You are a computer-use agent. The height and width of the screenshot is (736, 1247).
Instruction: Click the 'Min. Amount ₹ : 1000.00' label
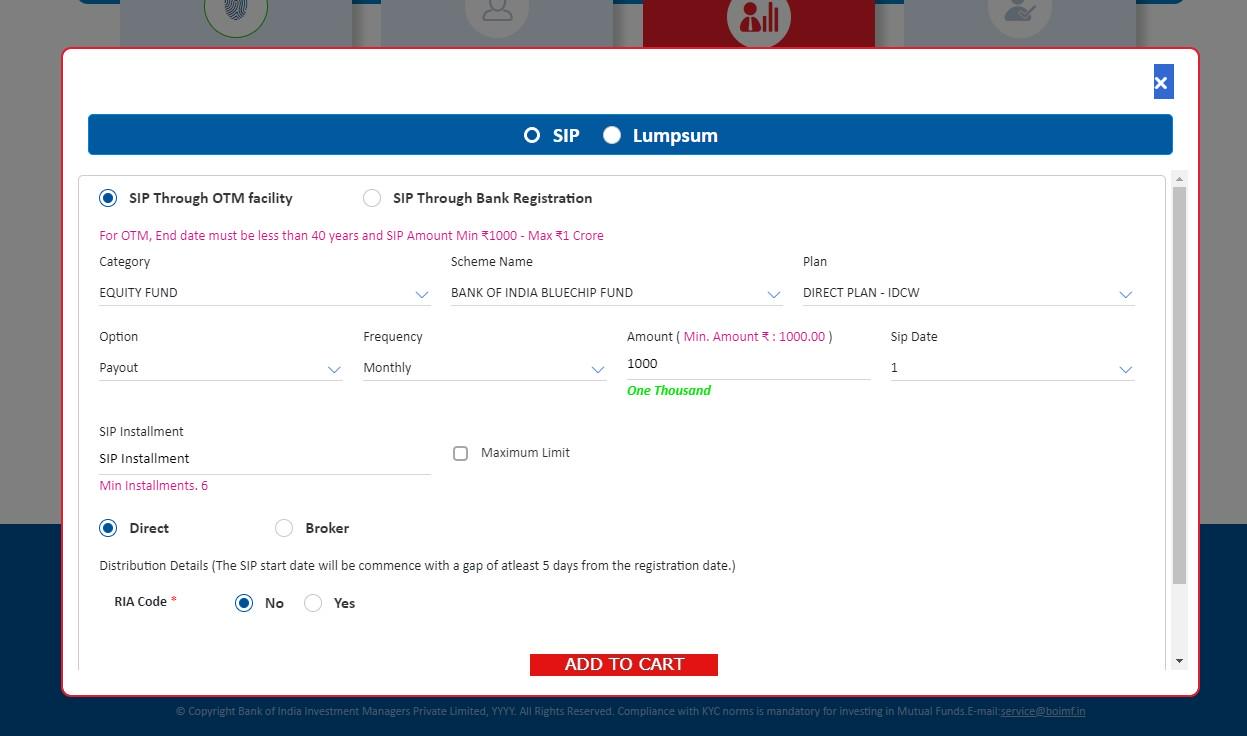755,337
